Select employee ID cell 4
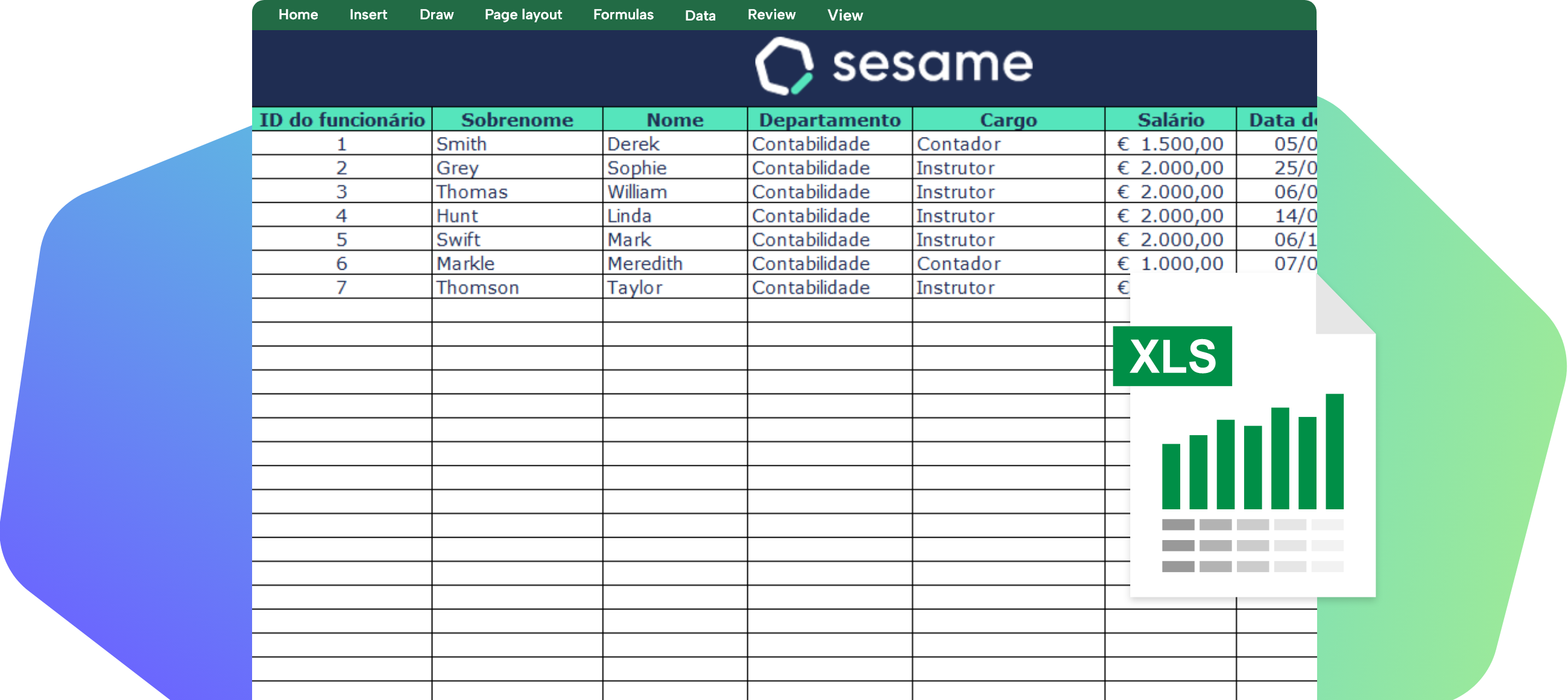Image resolution: width=1568 pixels, height=700 pixels. click(342, 215)
